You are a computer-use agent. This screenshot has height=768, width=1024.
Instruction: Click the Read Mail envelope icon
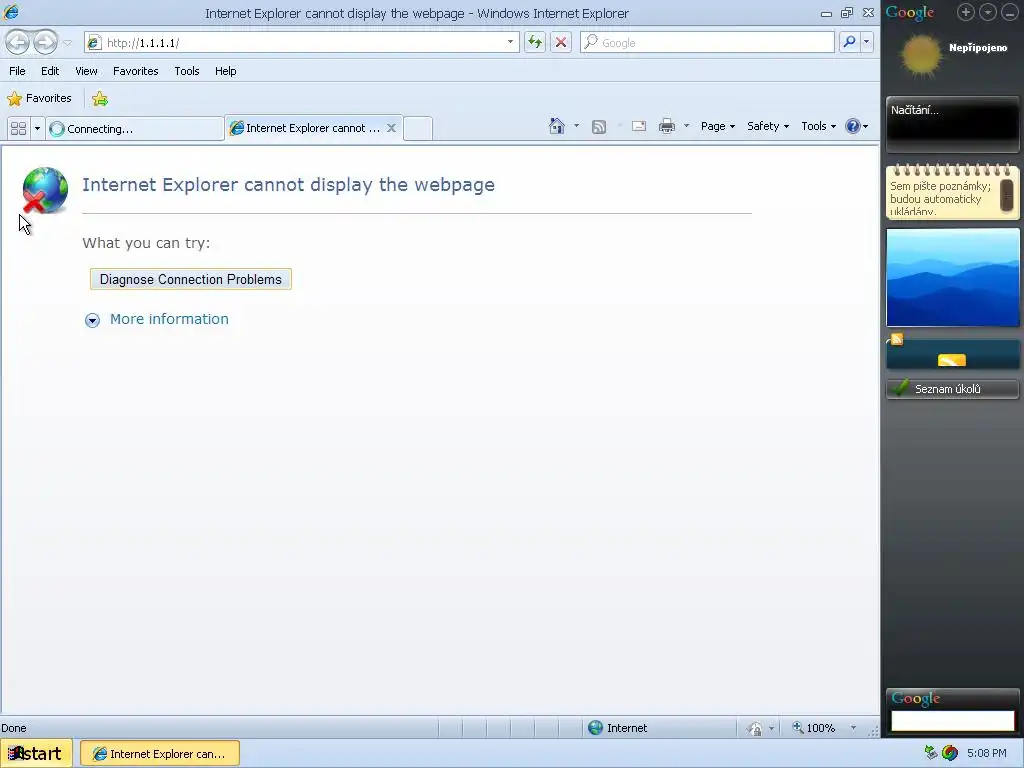pos(639,127)
